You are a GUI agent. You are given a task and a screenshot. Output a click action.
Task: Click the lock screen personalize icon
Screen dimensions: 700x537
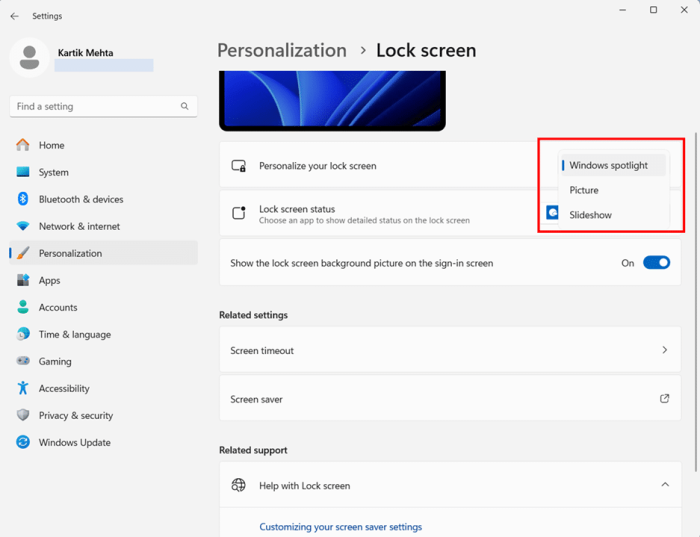click(x=238, y=166)
